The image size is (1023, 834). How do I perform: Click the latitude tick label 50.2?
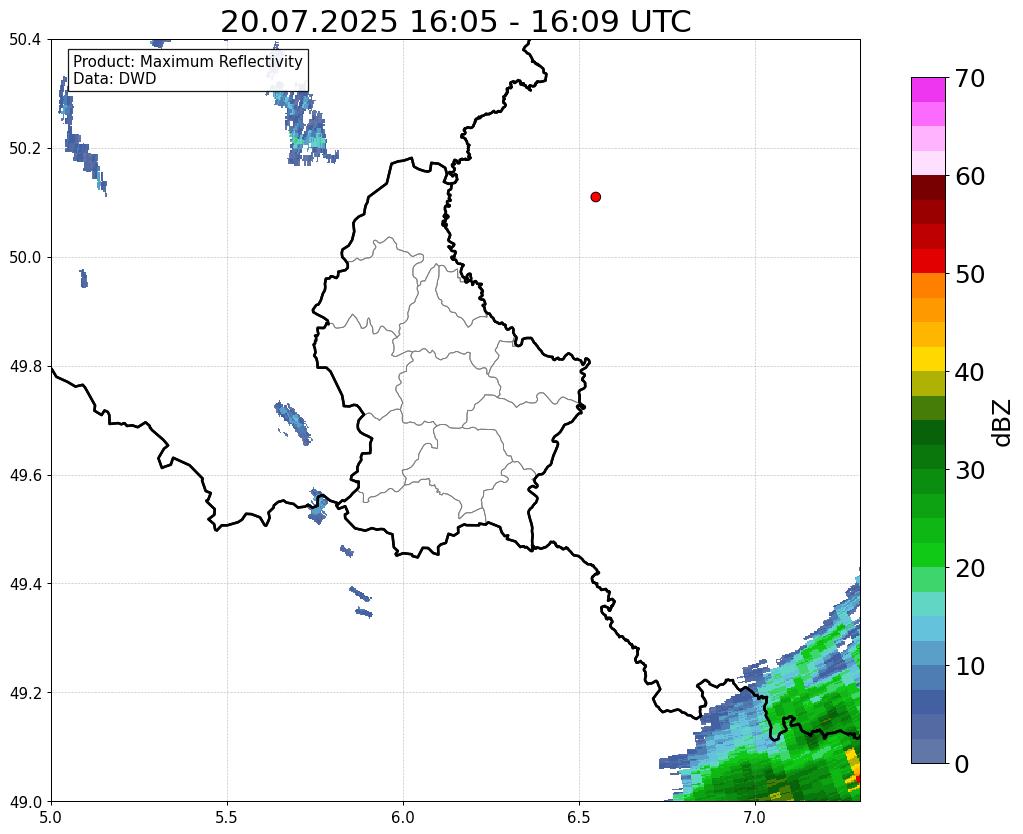click(x=25, y=149)
